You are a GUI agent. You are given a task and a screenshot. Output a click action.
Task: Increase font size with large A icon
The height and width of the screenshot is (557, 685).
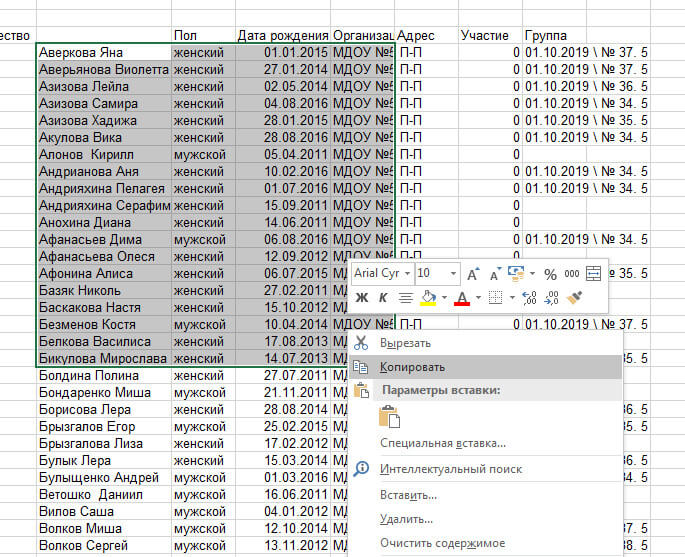tap(473, 273)
